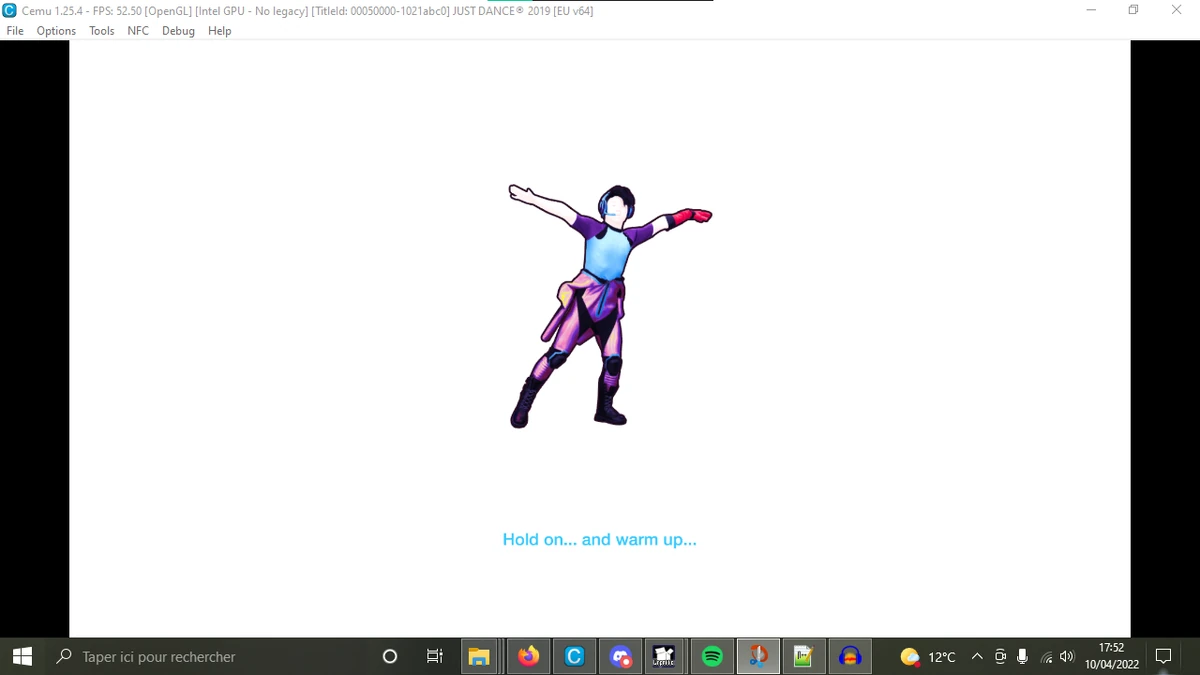Open Spotify from the taskbar
The image size is (1200, 675).
click(x=712, y=656)
